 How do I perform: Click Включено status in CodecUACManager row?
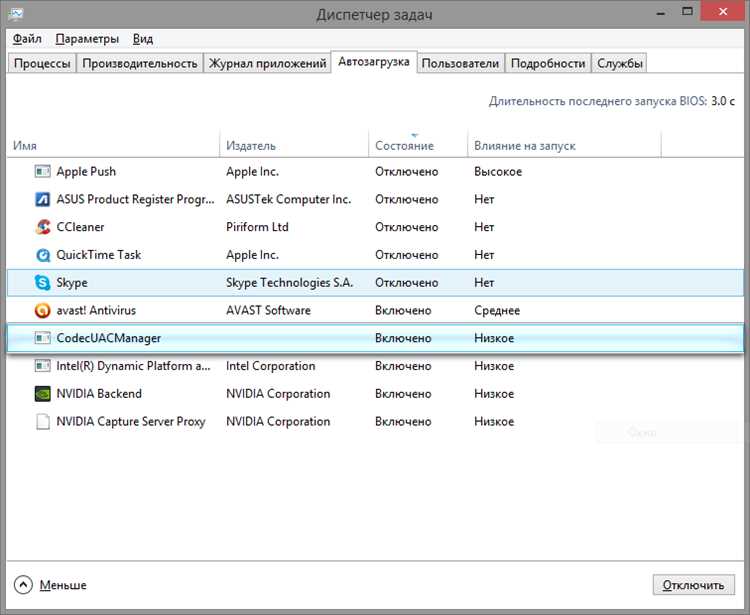(403, 338)
